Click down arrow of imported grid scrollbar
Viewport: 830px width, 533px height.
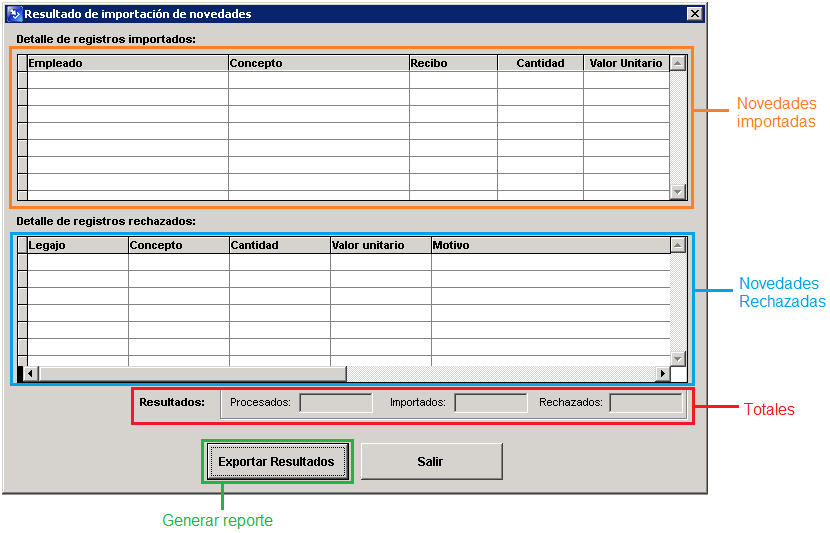(x=678, y=192)
